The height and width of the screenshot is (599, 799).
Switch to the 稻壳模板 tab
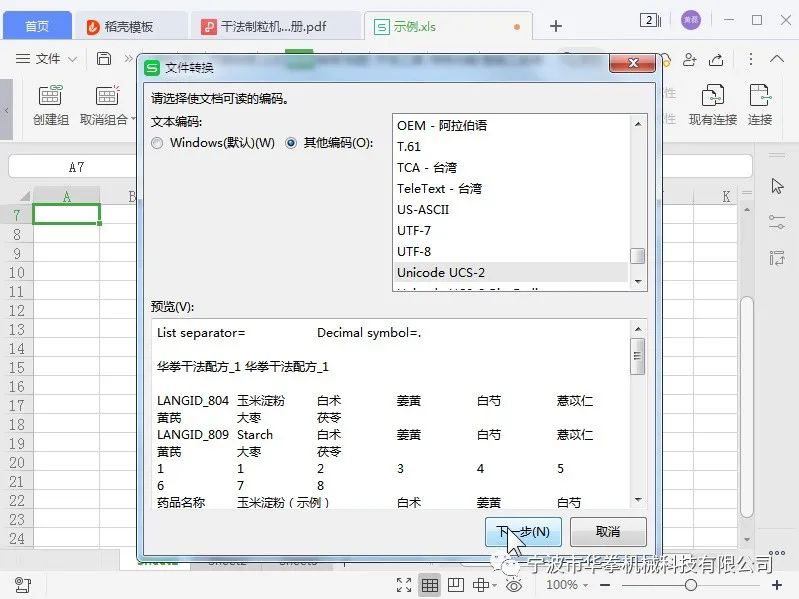tap(130, 26)
